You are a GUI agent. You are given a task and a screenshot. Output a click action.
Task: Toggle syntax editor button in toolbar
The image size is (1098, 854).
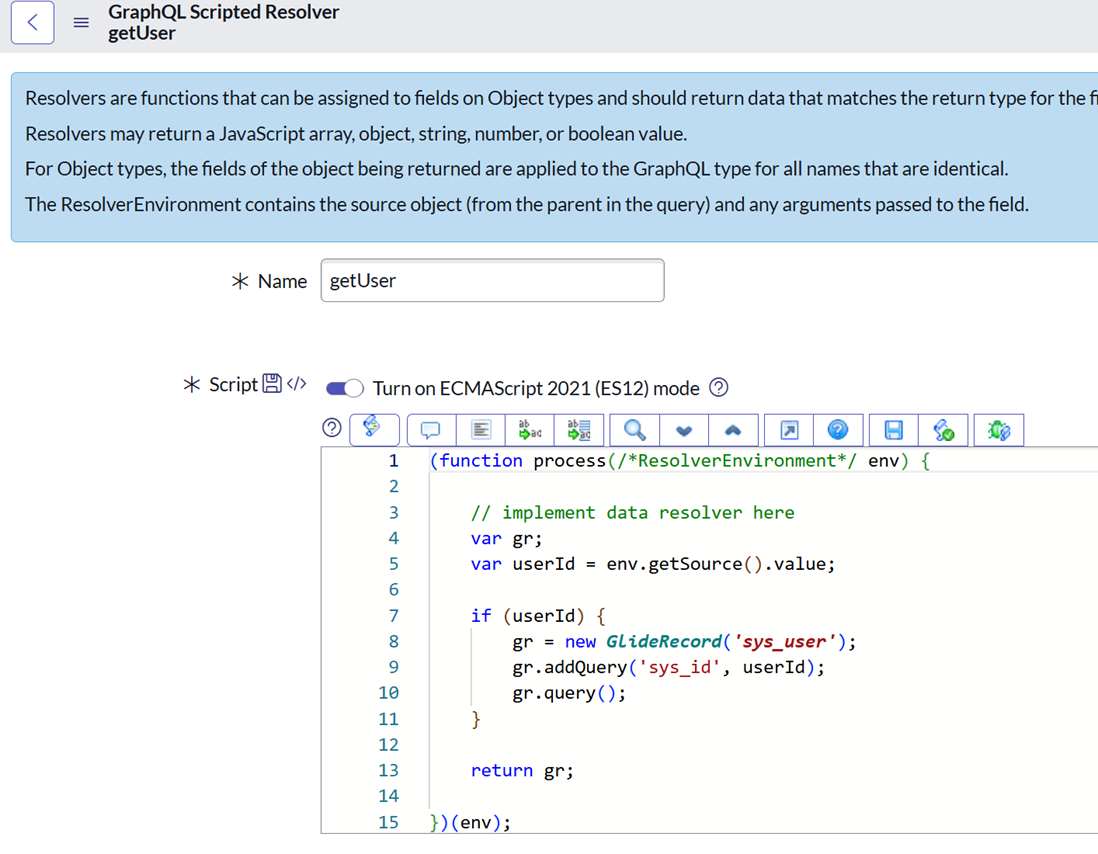373,429
